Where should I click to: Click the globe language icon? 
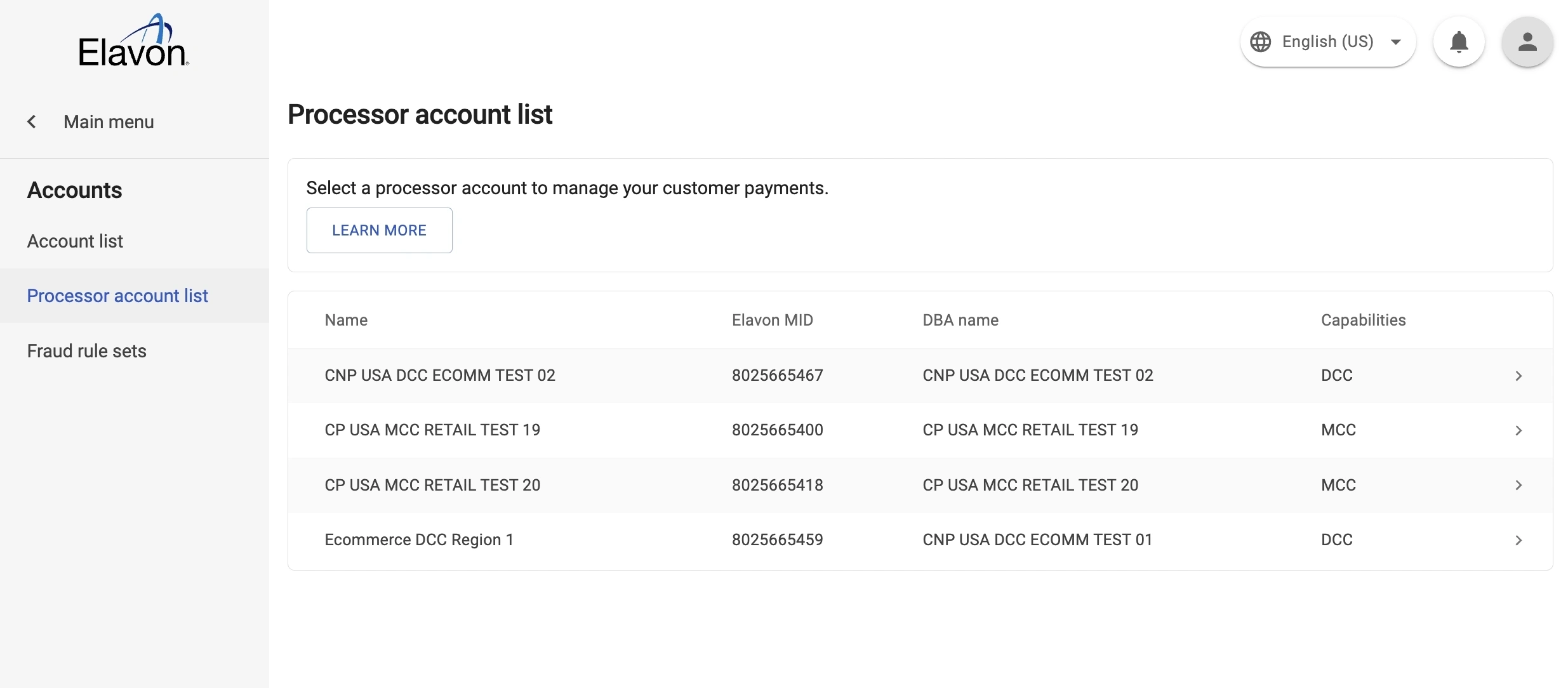pyautogui.click(x=1261, y=41)
